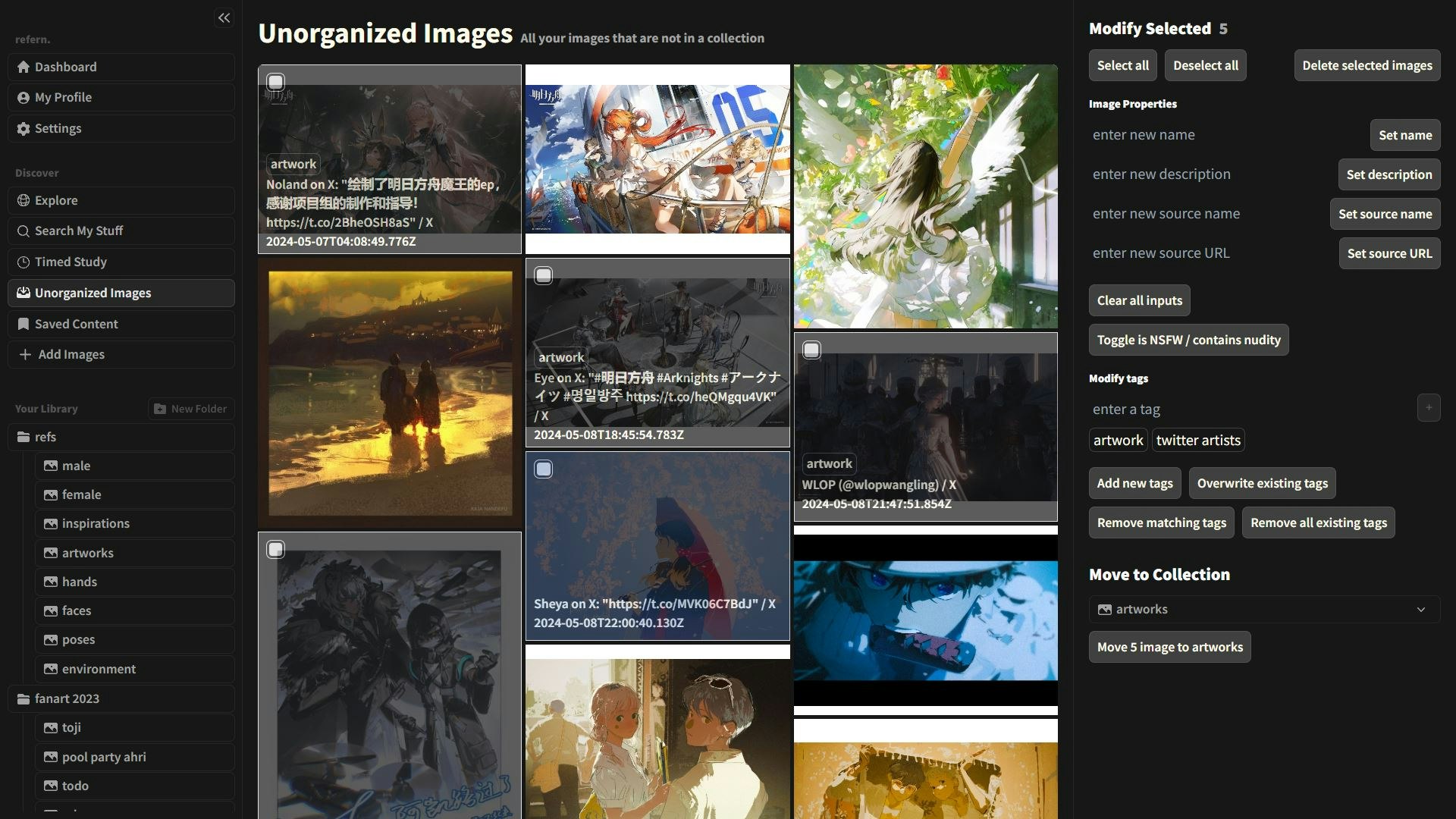The width and height of the screenshot is (1456, 819).
Task: Collapse the refs folder in library
Action: tap(45, 437)
